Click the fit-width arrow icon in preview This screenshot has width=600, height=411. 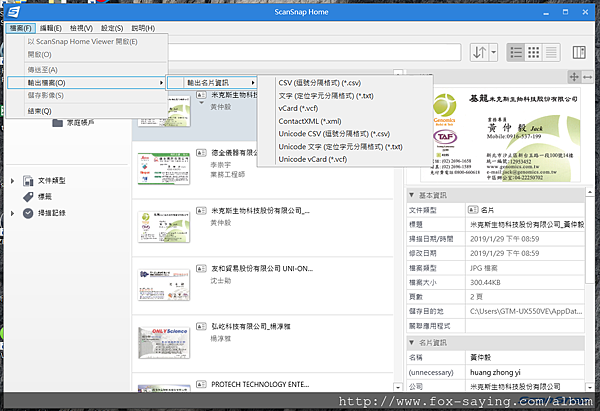point(587,77)
